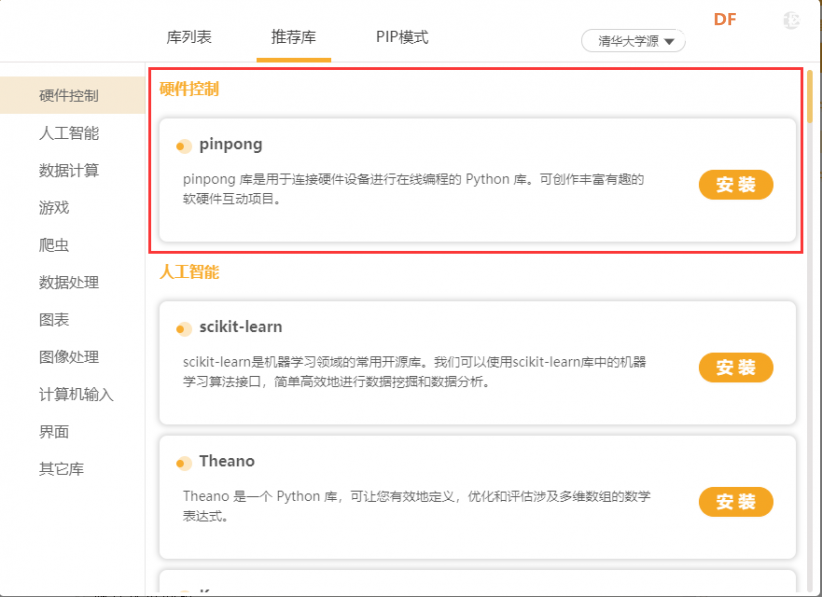Select the 推荐库 tab
822x597 pixels.
coord(294,37)
